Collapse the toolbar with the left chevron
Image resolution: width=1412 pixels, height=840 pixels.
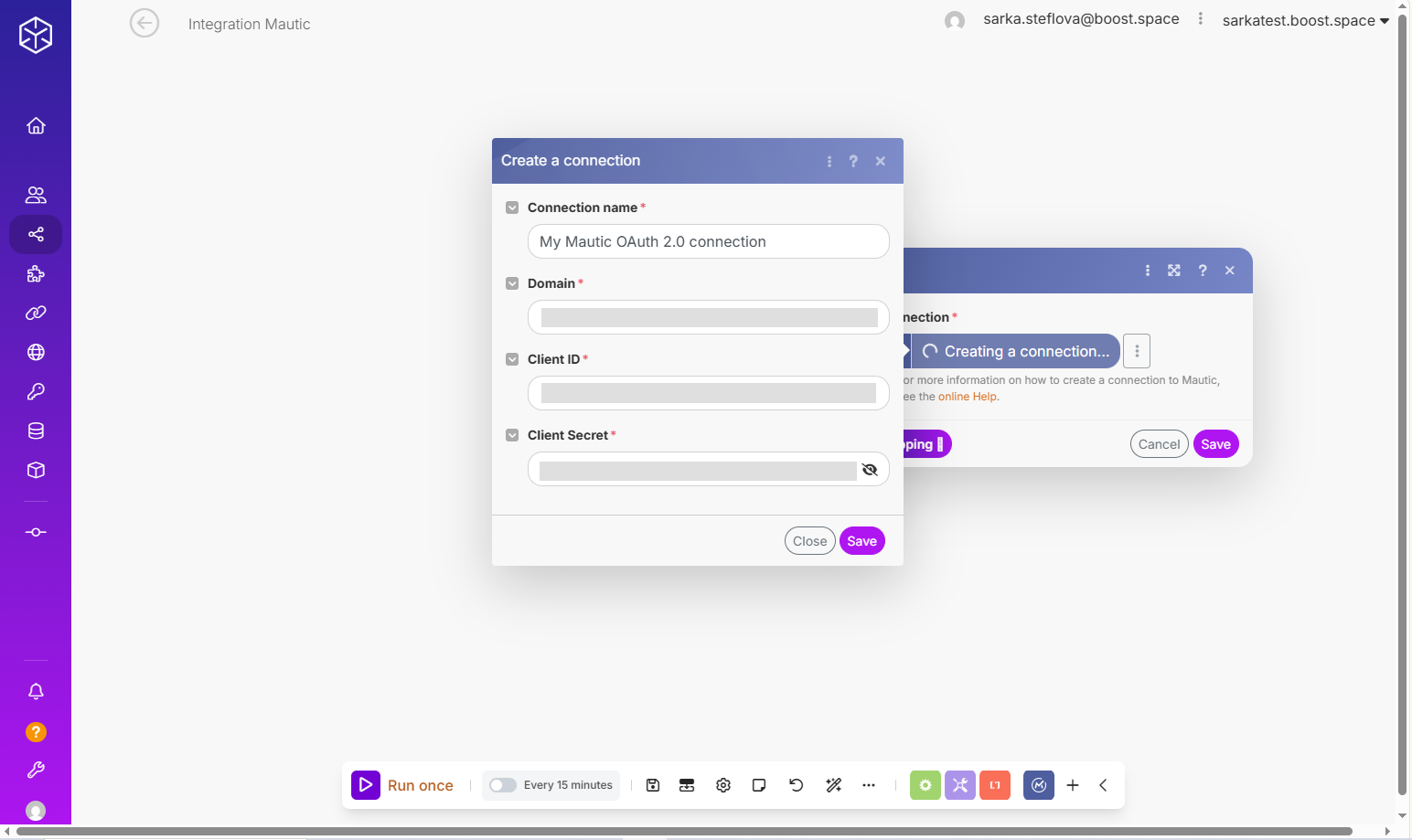tap(1104, 785)
